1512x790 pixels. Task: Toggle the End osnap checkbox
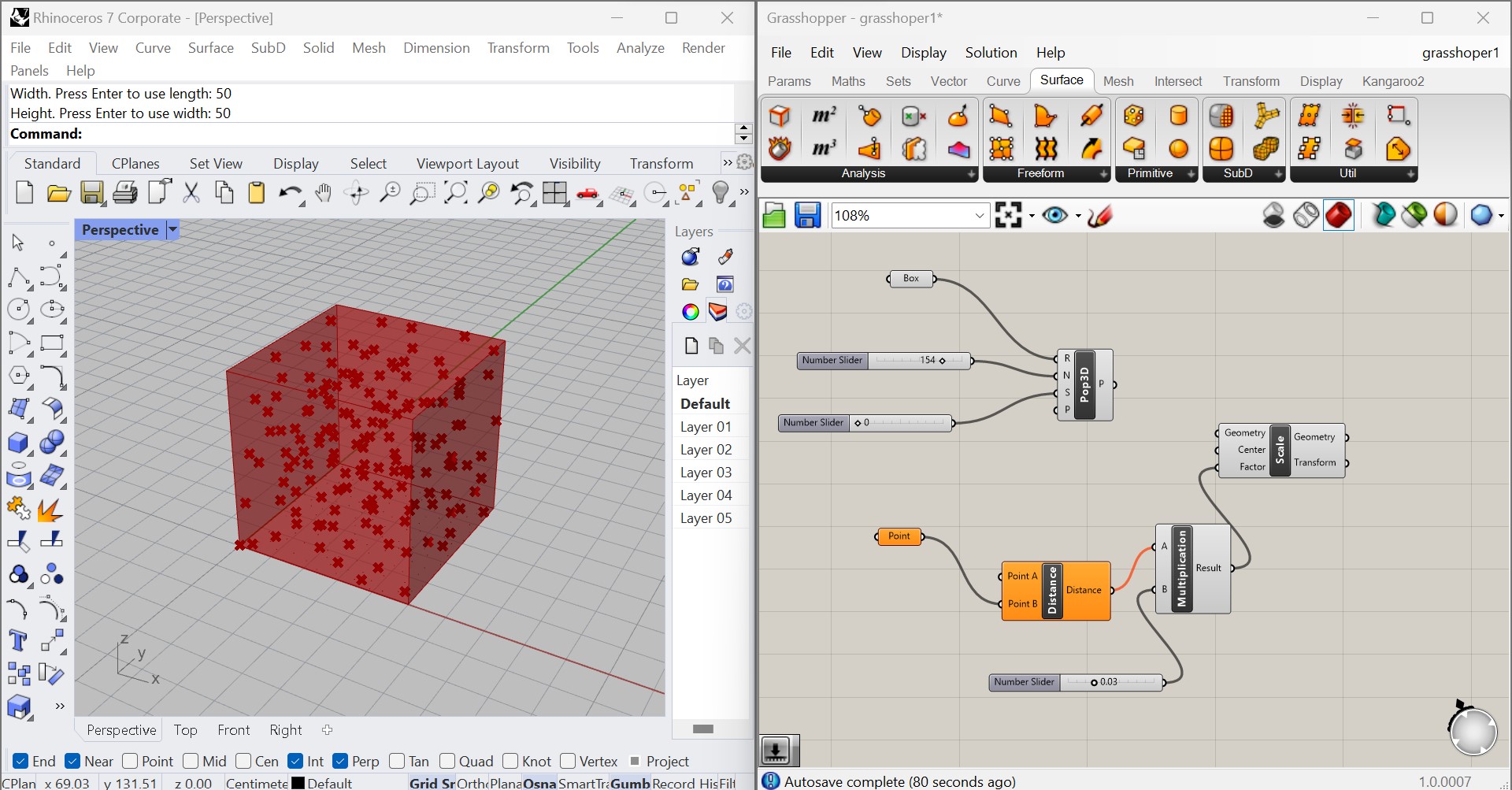[x=21, y=761]
